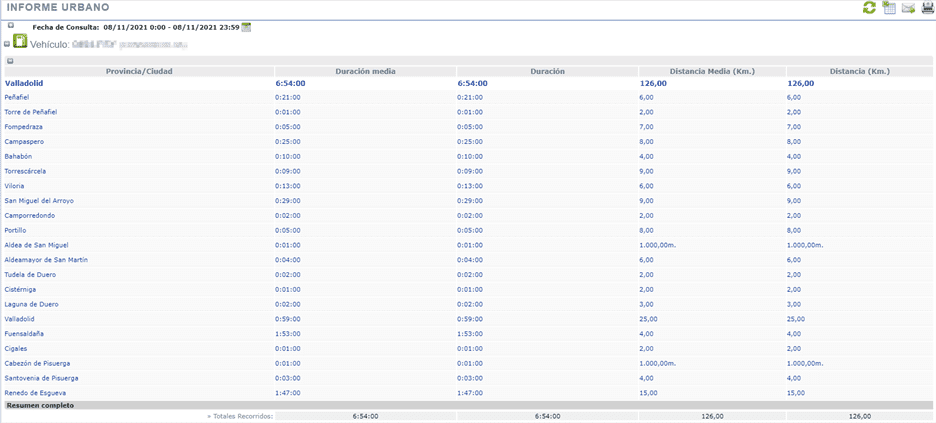Select the Torre de Peñafiel row
936x423 pixels.
[468, 112]
